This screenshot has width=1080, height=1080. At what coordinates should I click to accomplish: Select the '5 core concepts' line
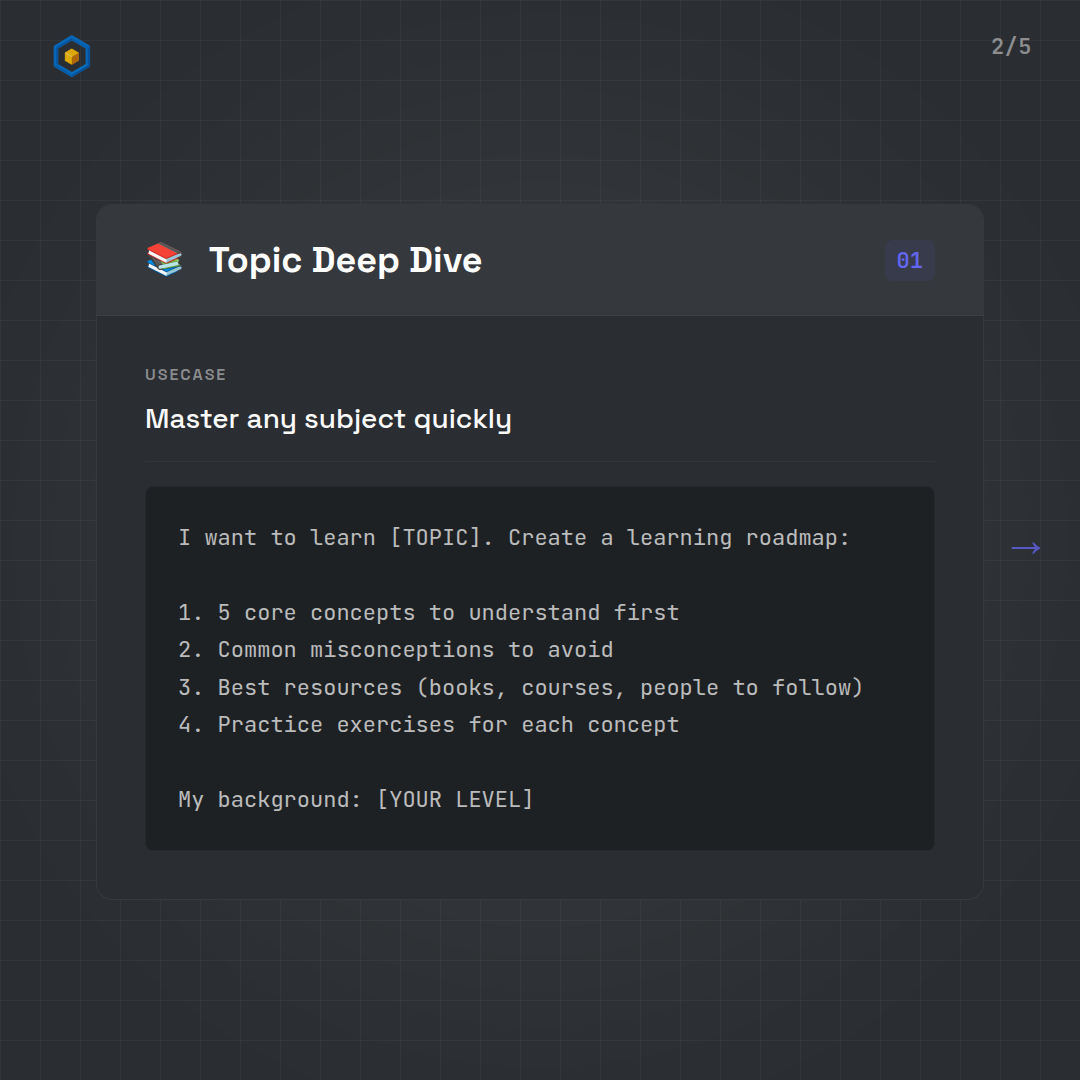(429, 613)
